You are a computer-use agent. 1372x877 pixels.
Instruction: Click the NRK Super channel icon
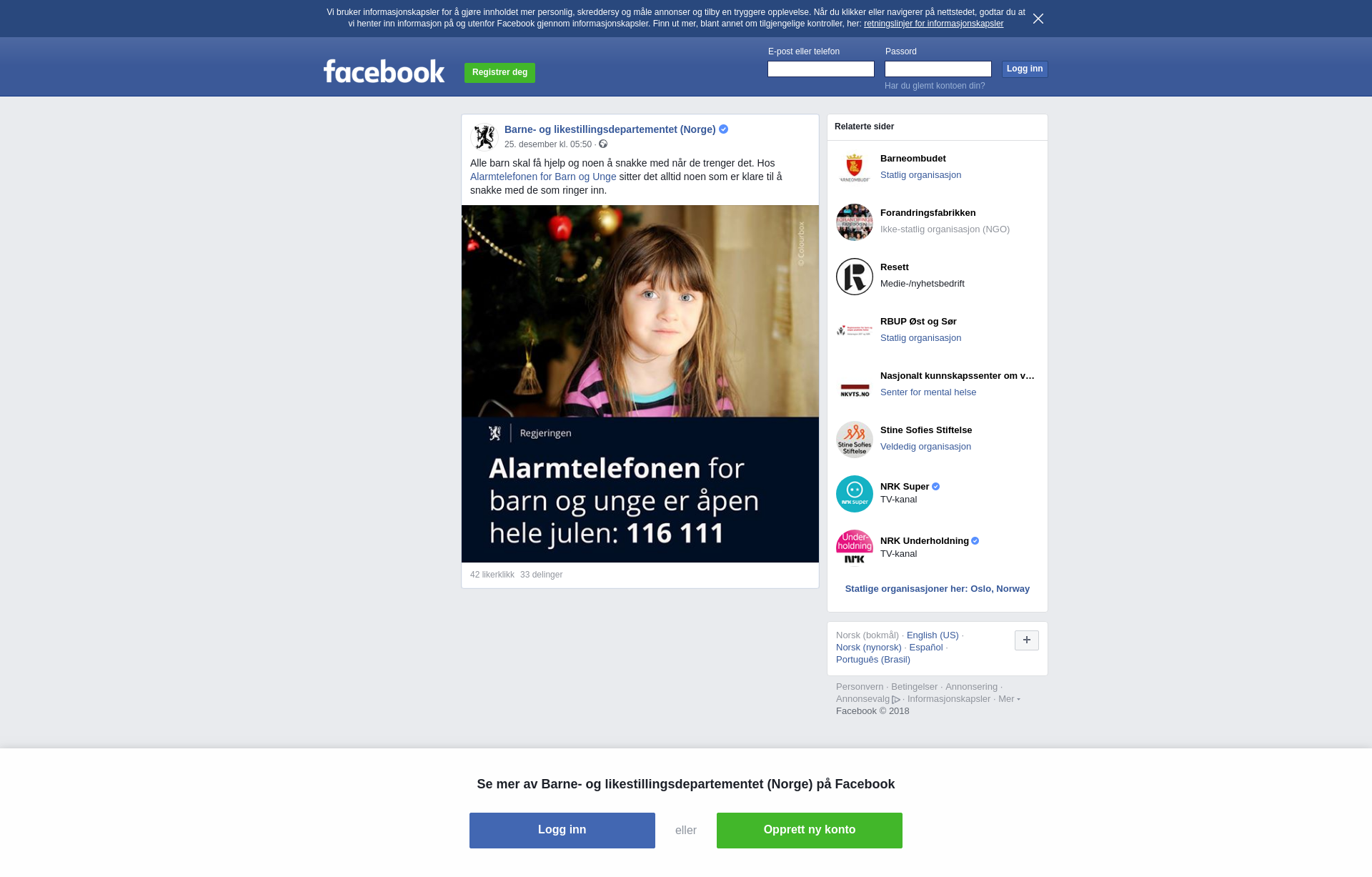pyautogui.click(x=855, y=494)
